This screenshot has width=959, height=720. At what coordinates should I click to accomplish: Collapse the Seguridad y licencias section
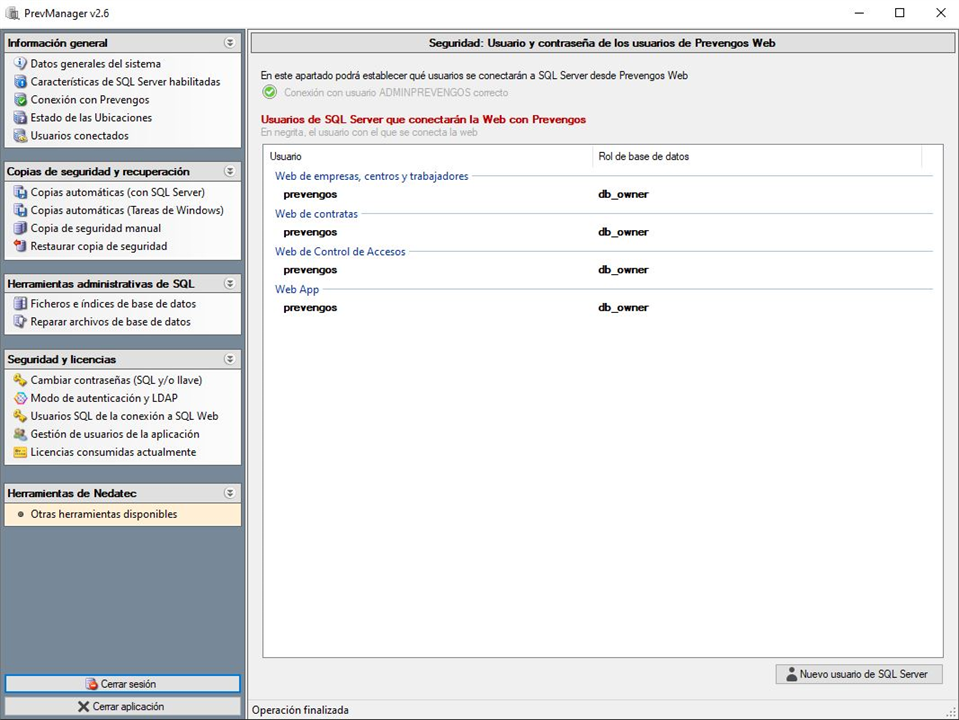click(230, 359)
